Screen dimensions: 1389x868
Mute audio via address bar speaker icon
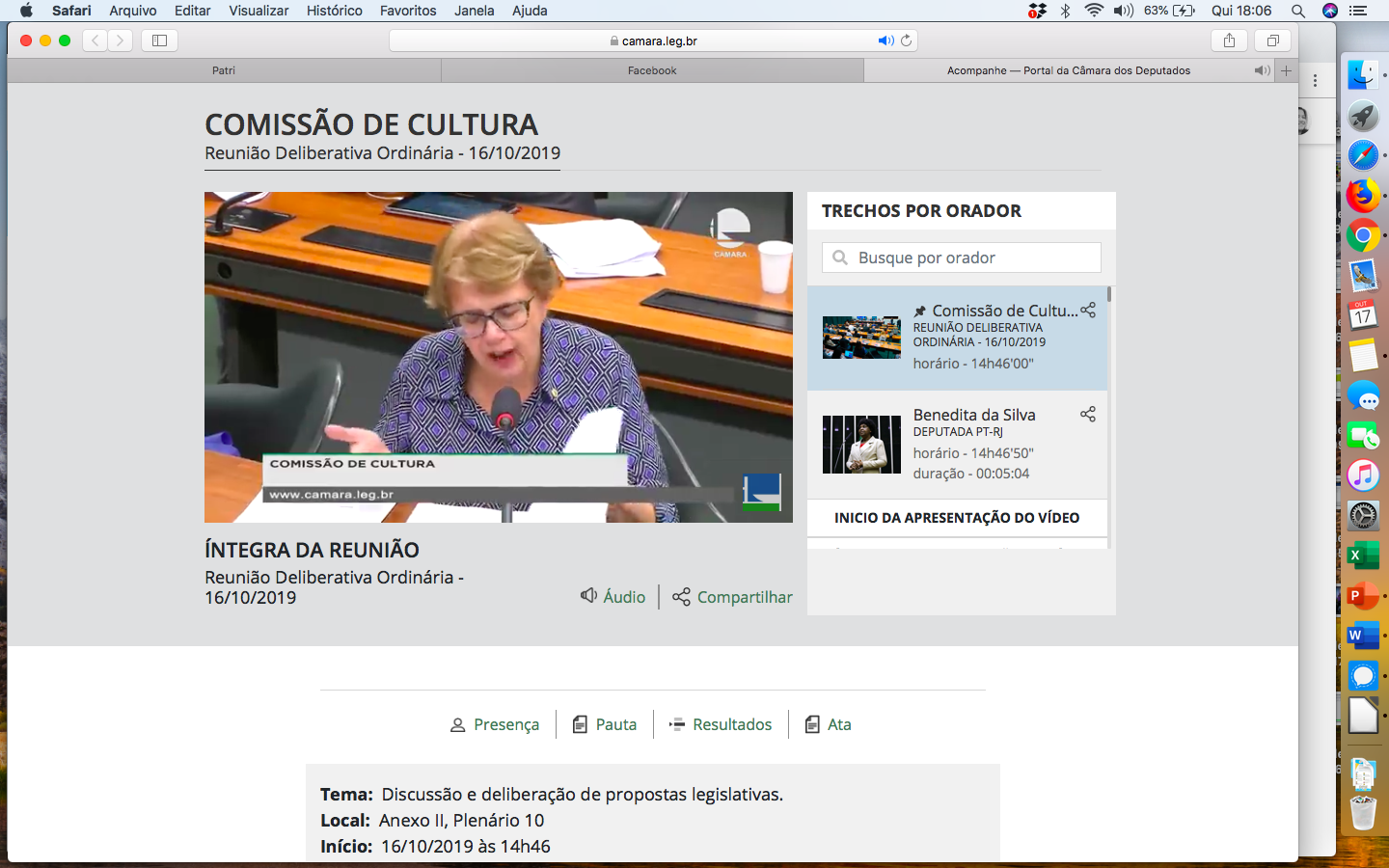point(885,41)
